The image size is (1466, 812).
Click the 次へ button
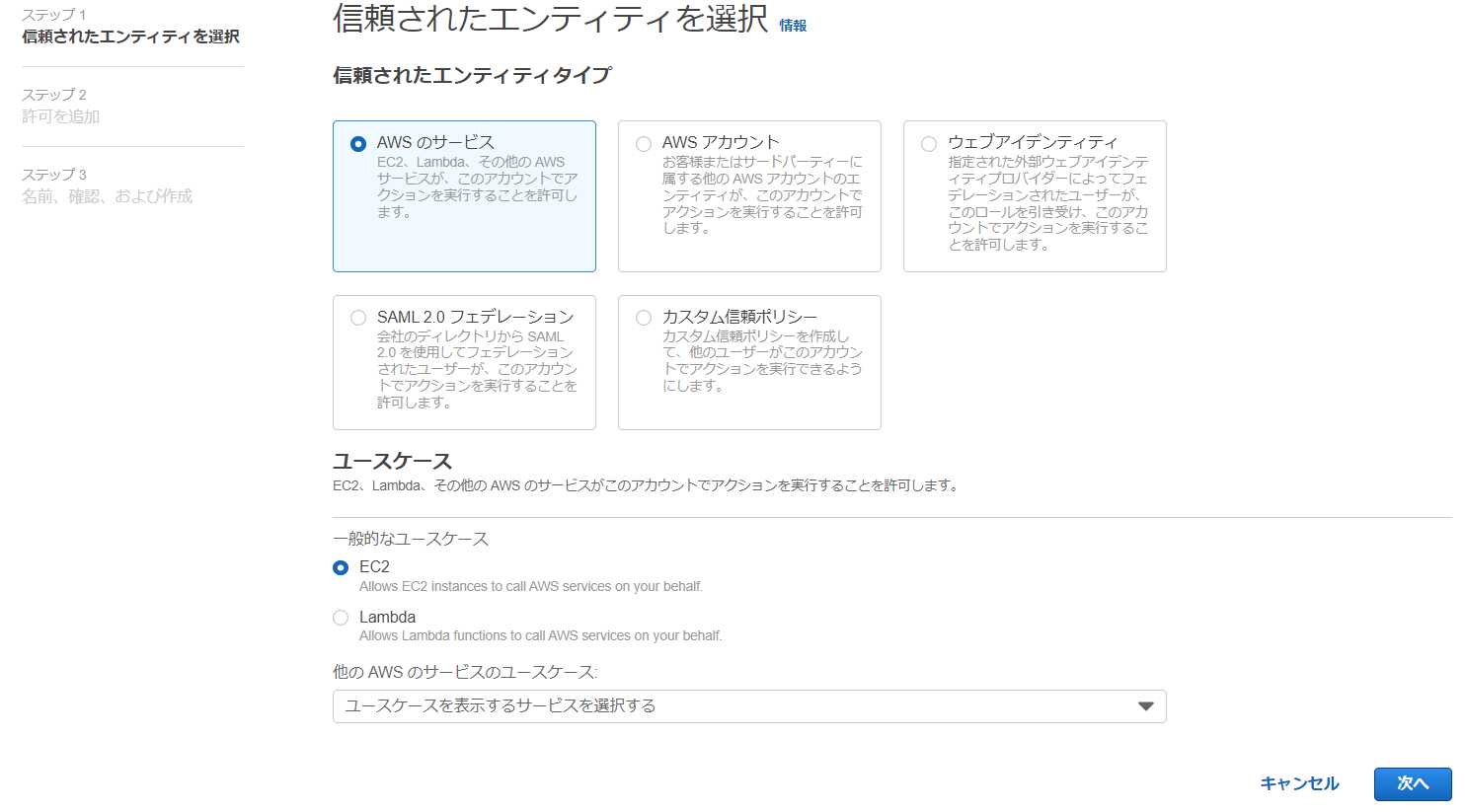click(1412, 783)
